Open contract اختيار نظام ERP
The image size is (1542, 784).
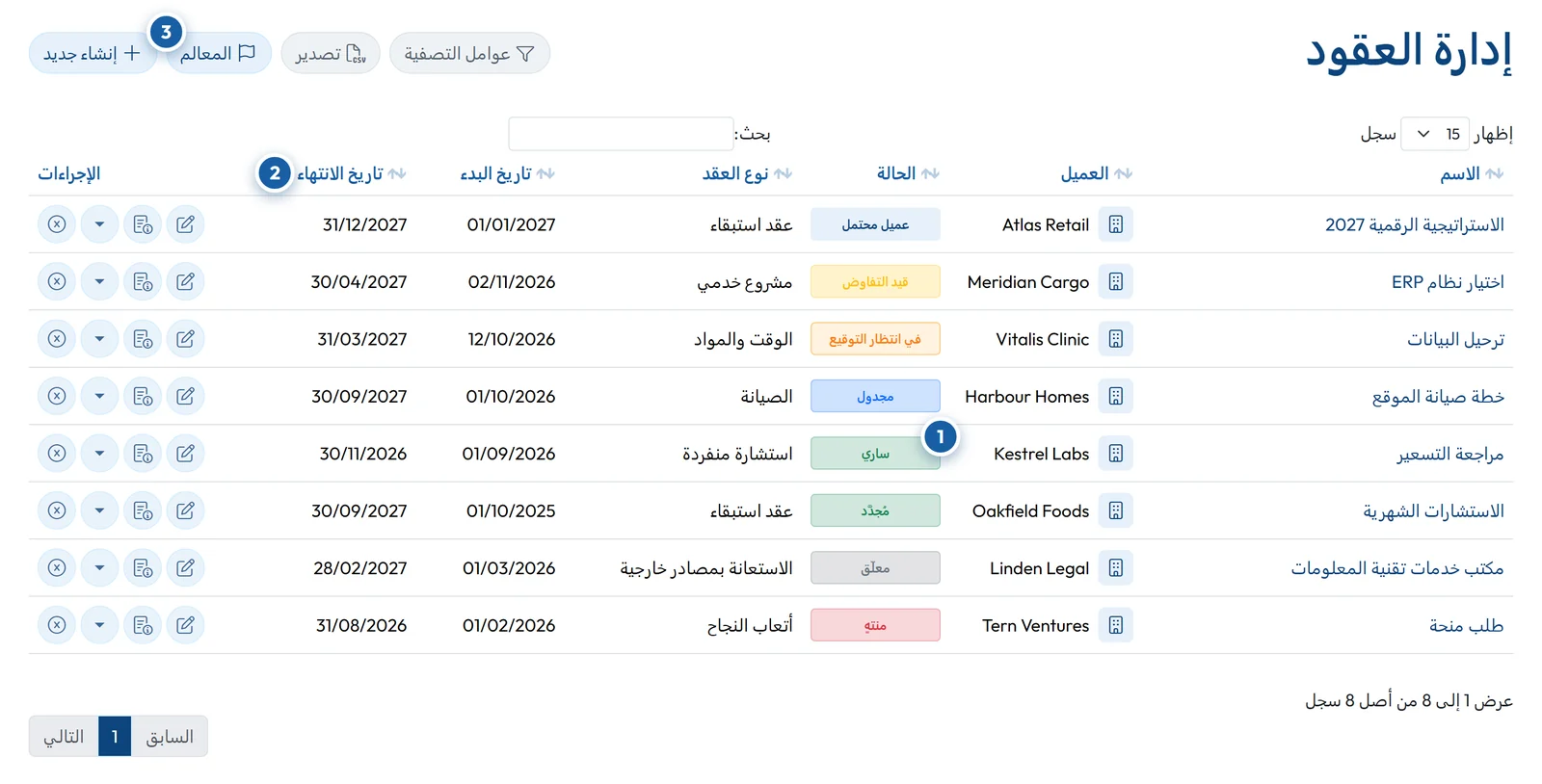[1448, 281]
